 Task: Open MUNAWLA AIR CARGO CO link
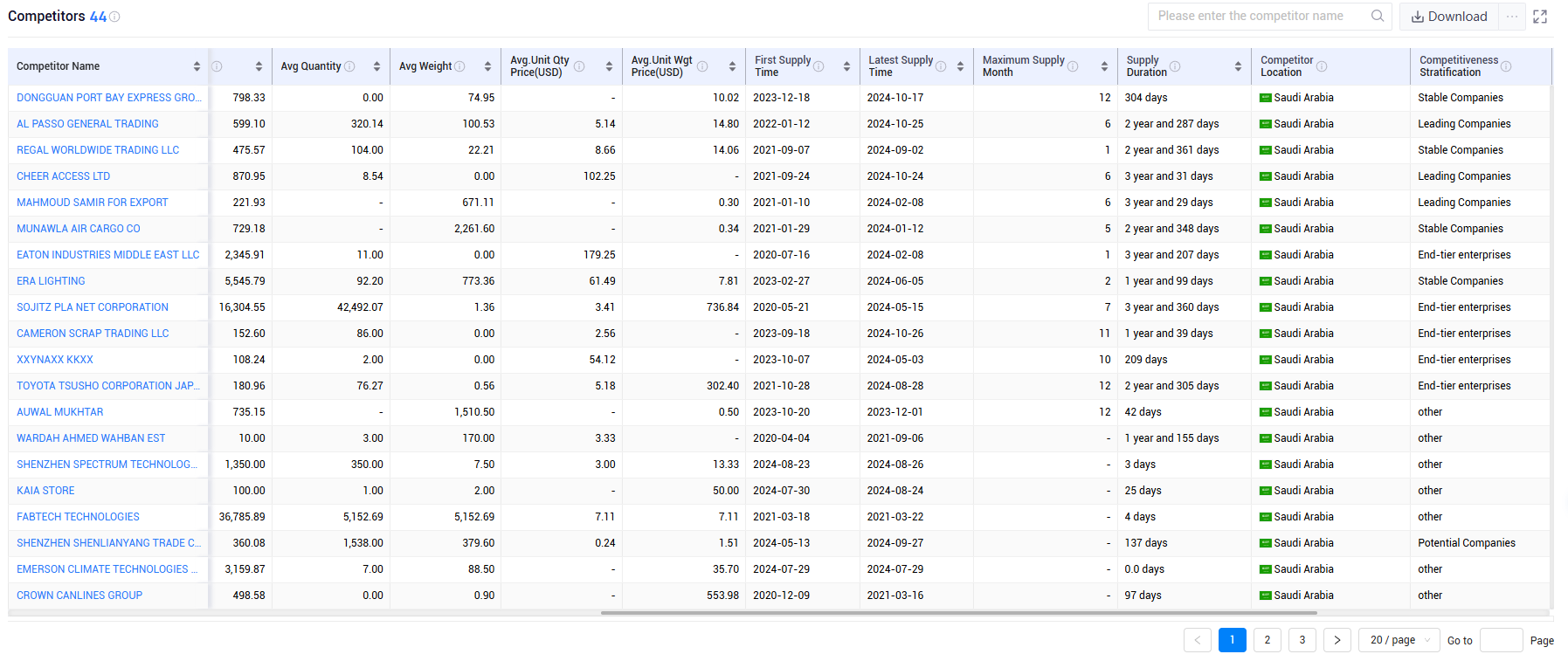(x=78, y=229)
